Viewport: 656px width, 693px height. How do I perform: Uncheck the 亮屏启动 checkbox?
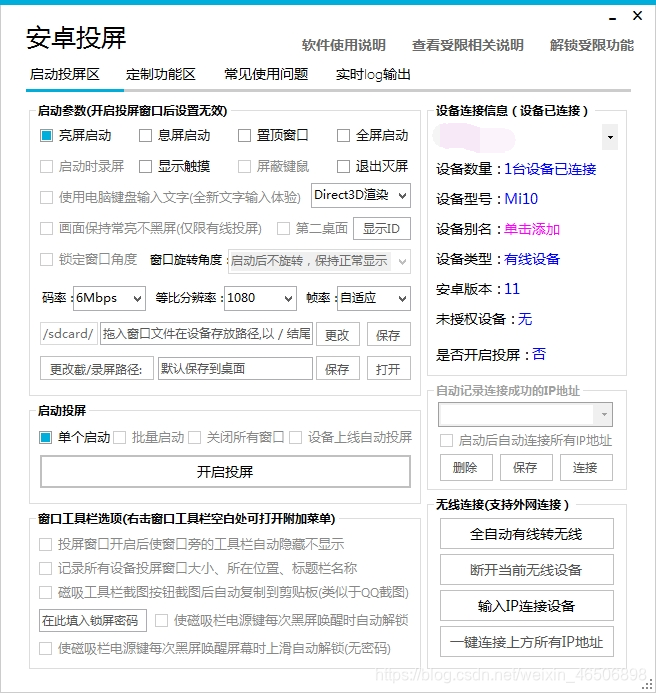tap(46, 135)
